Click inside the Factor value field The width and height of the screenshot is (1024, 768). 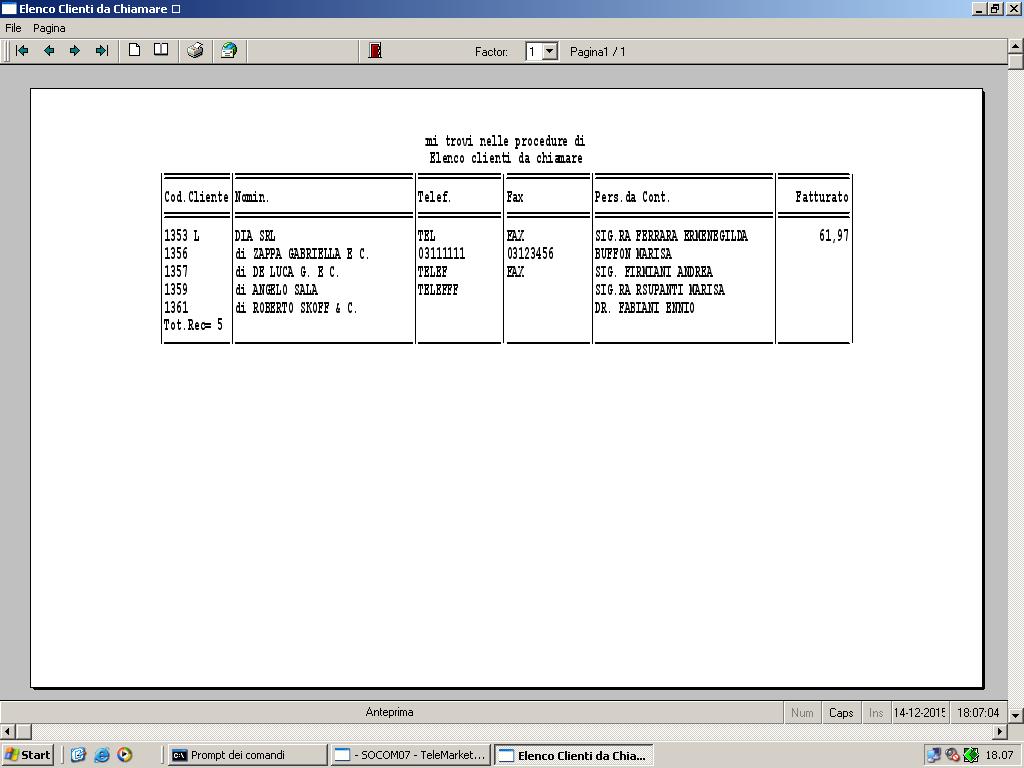click(534, 51)
